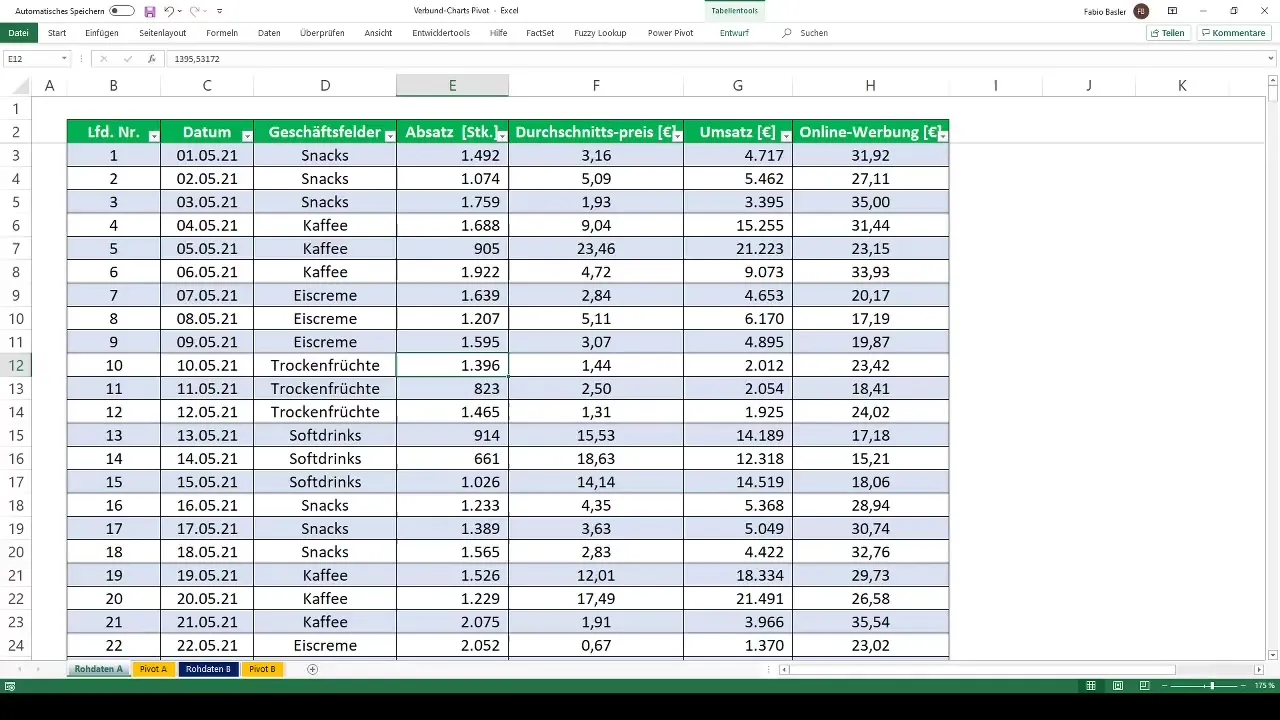The height and width of the screenshot is (720, 1280).
Task: Open the Überprüfen ribbon tab
Action: point(322,33)
